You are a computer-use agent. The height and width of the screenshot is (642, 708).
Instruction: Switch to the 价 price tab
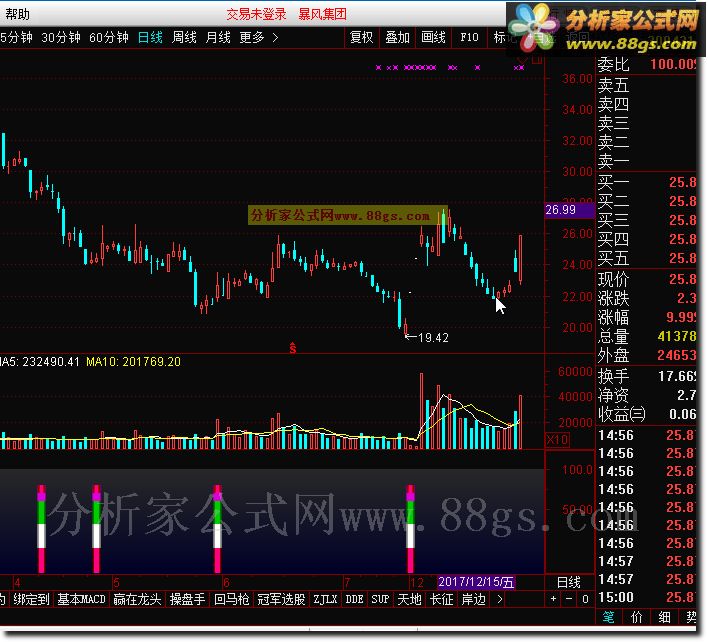(x=637, y=617)
